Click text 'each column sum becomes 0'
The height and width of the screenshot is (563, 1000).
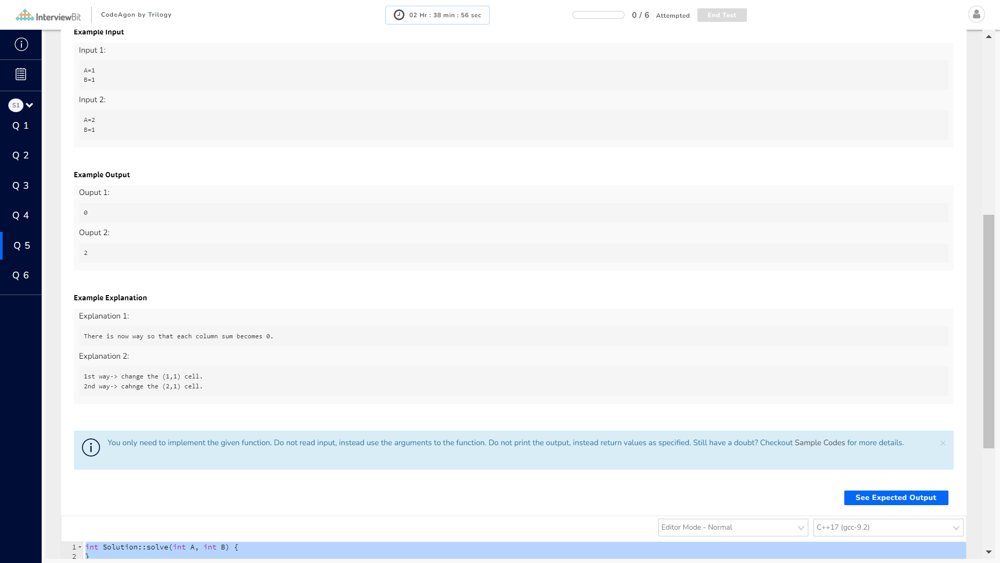[x=224, y=336]
